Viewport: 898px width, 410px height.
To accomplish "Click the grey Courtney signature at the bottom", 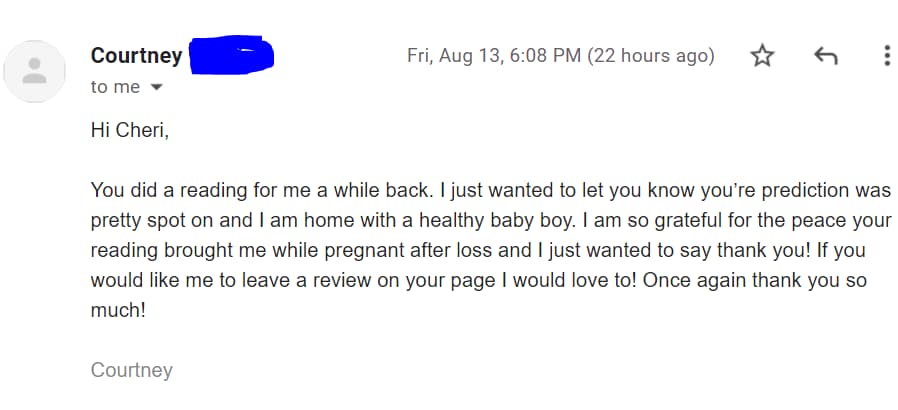I will (x=131, y=370).
